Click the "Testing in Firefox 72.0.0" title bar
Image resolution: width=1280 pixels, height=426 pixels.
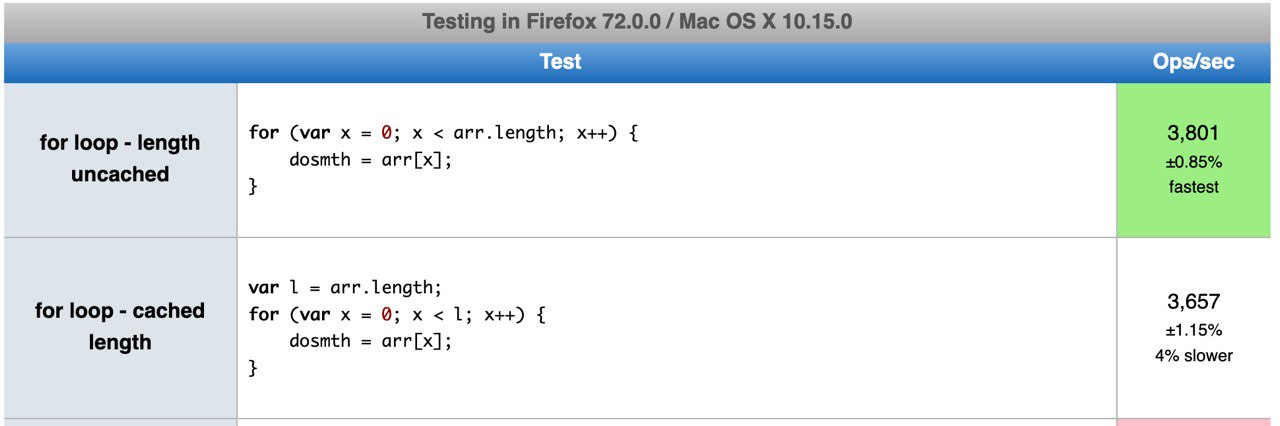point(637,21)
